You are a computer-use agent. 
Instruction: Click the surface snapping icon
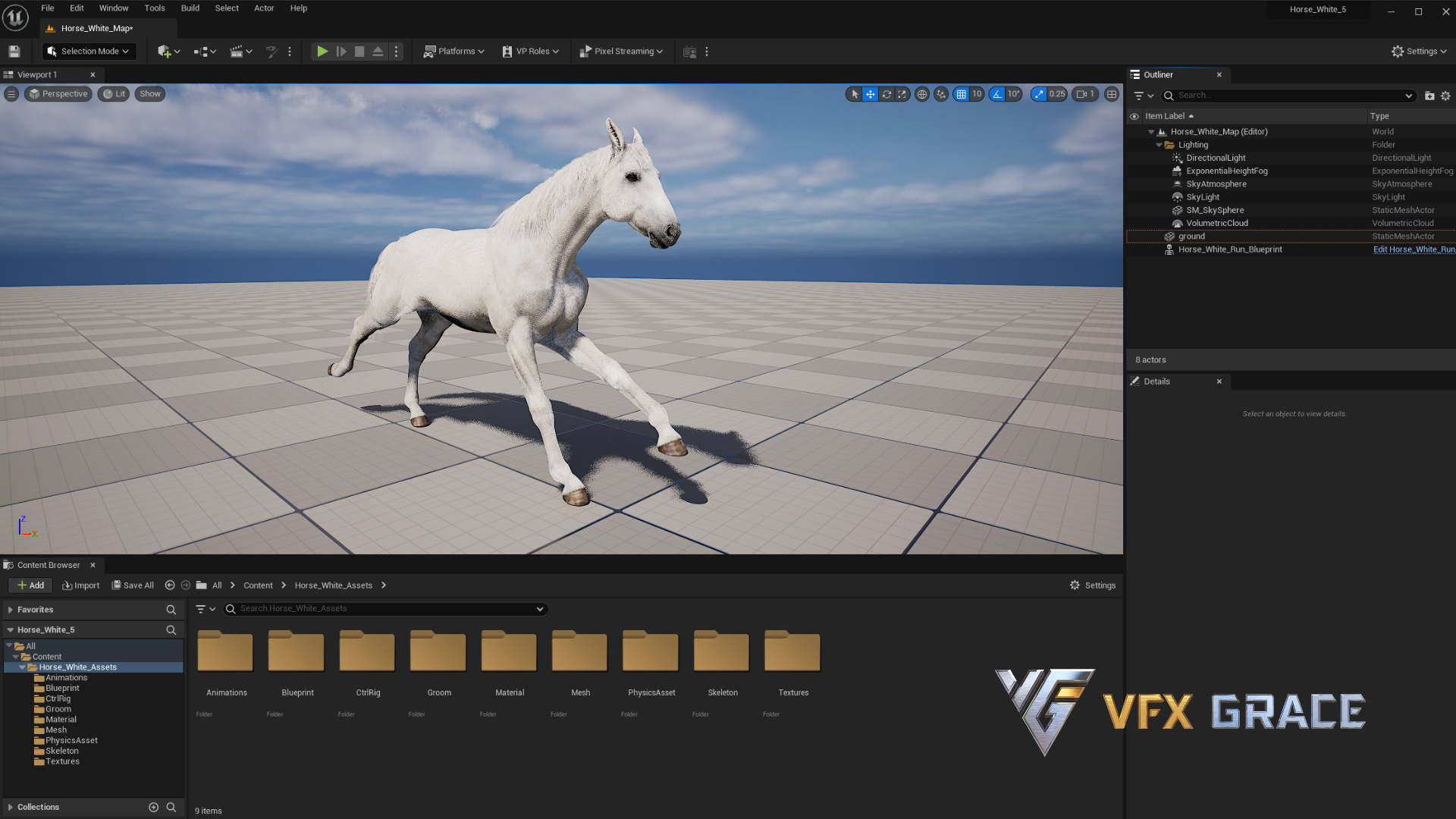(941, 94)
